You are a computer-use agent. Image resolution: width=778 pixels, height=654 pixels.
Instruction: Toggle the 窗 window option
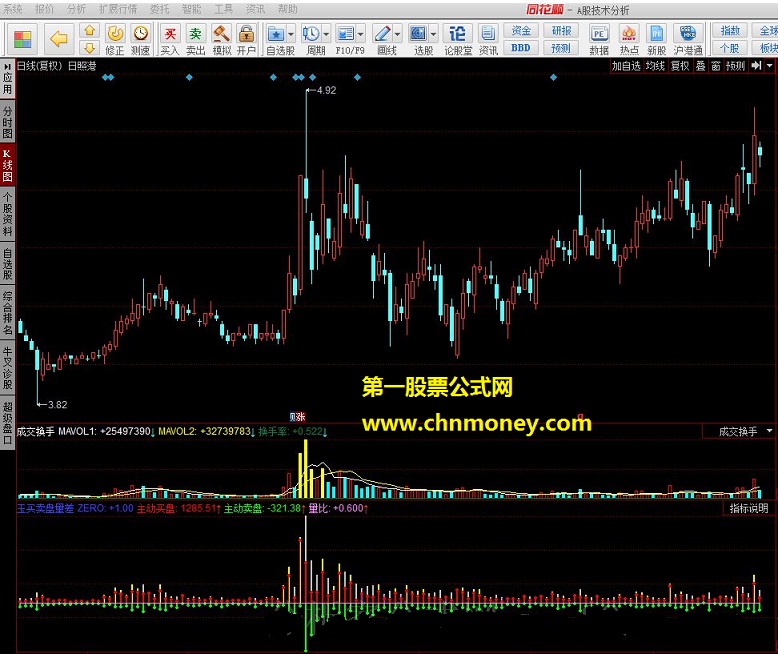coord(715,65)
